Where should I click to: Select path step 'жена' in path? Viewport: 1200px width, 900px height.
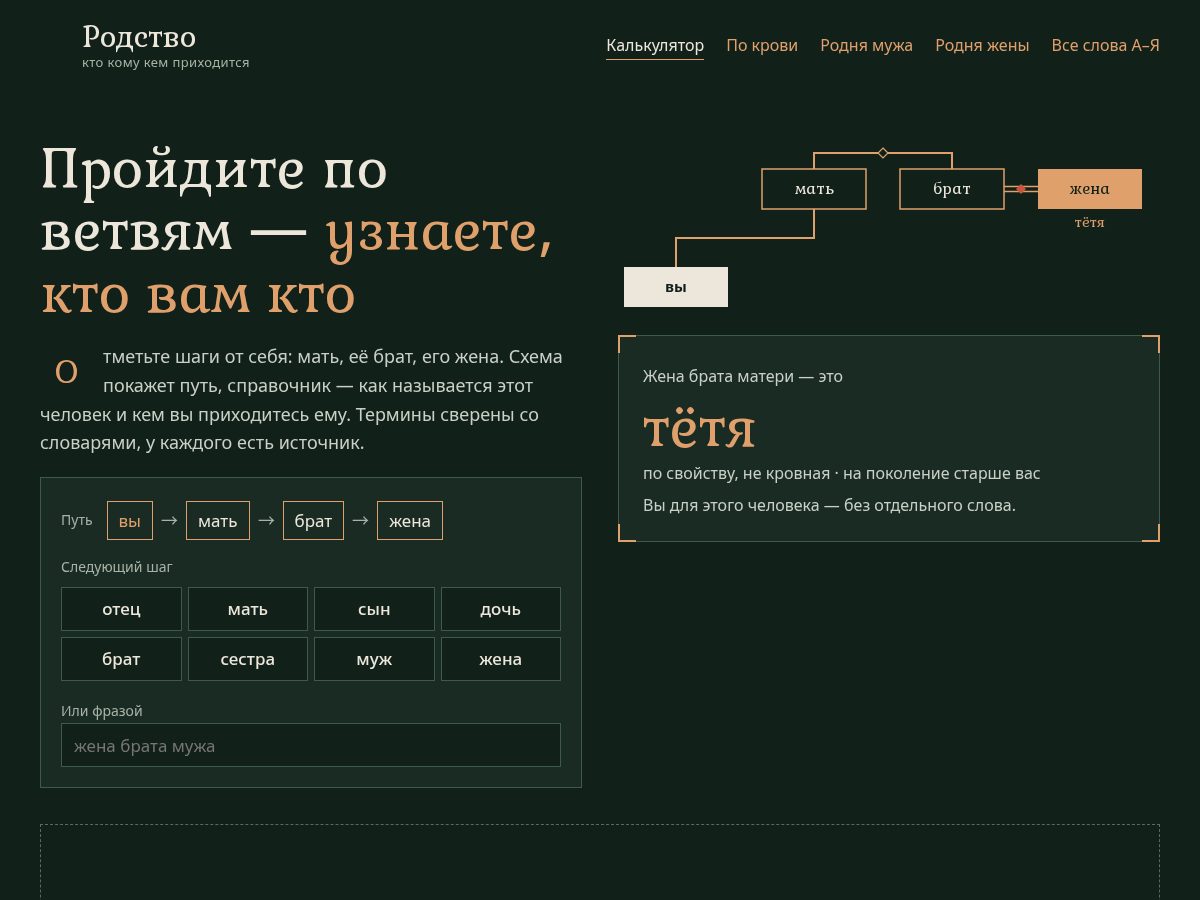[410, 521]
